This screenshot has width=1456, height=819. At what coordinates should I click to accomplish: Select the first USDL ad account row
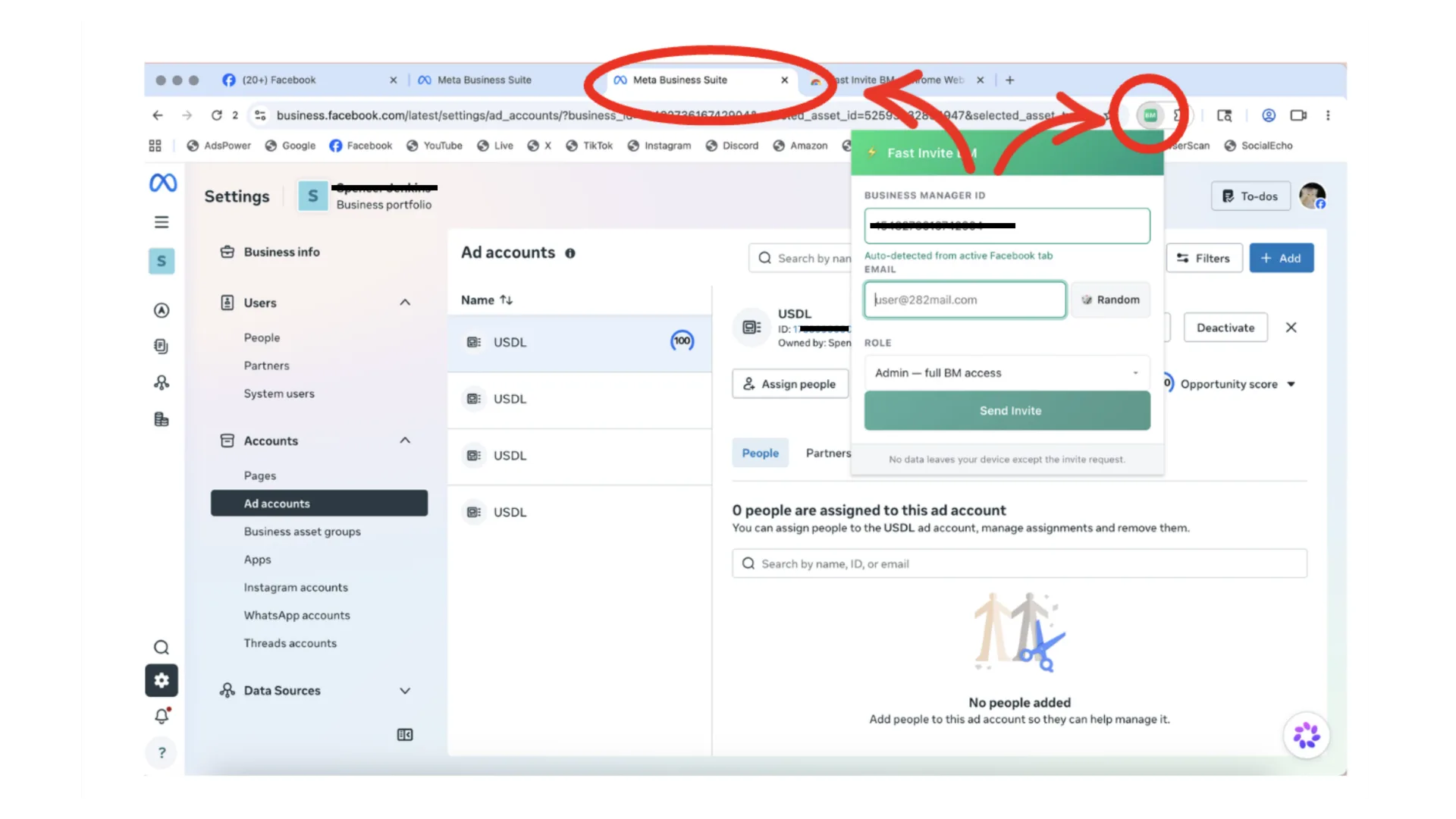(579, 342)
